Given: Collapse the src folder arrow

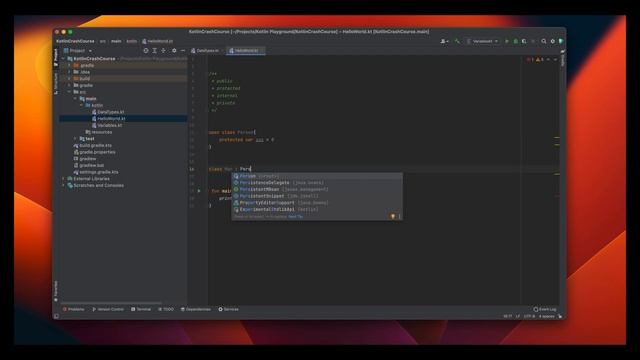Looking at the screenshot, I should coord(69,92).
